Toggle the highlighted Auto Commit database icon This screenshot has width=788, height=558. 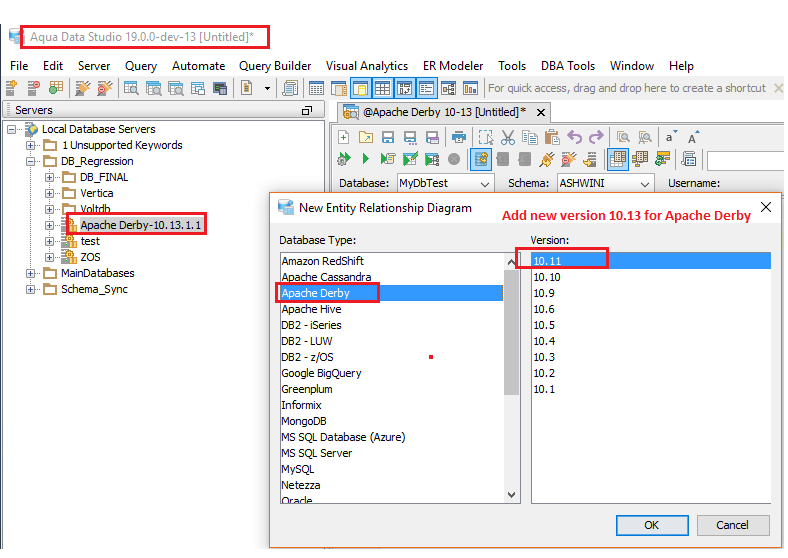(480, 159)
